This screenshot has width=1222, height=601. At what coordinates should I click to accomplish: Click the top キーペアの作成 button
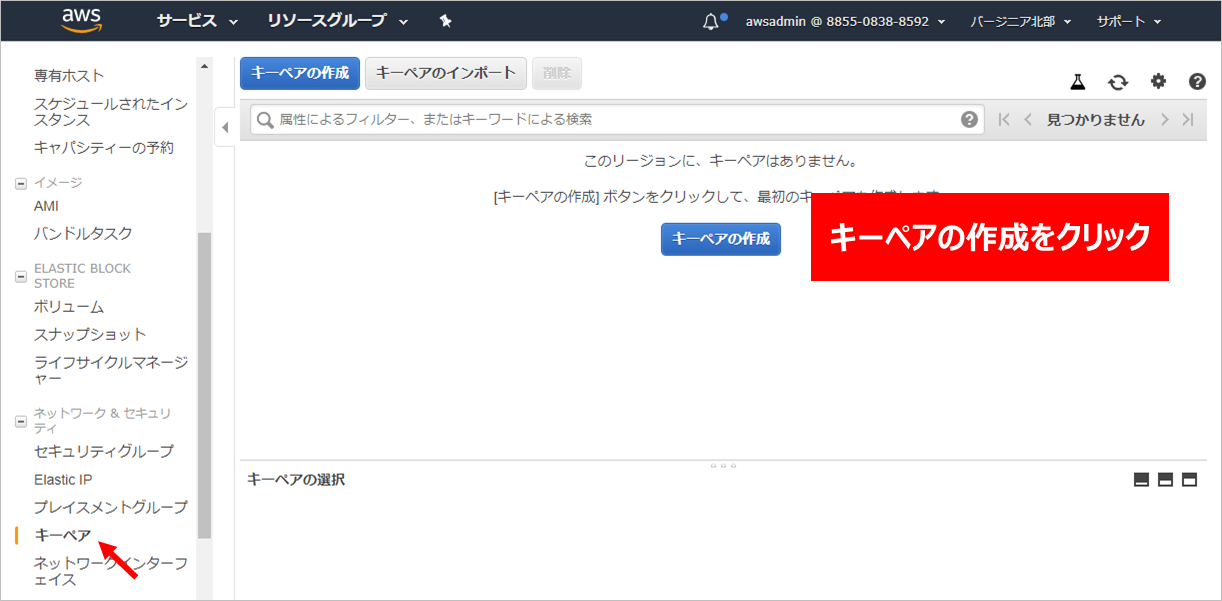[300, 73]
